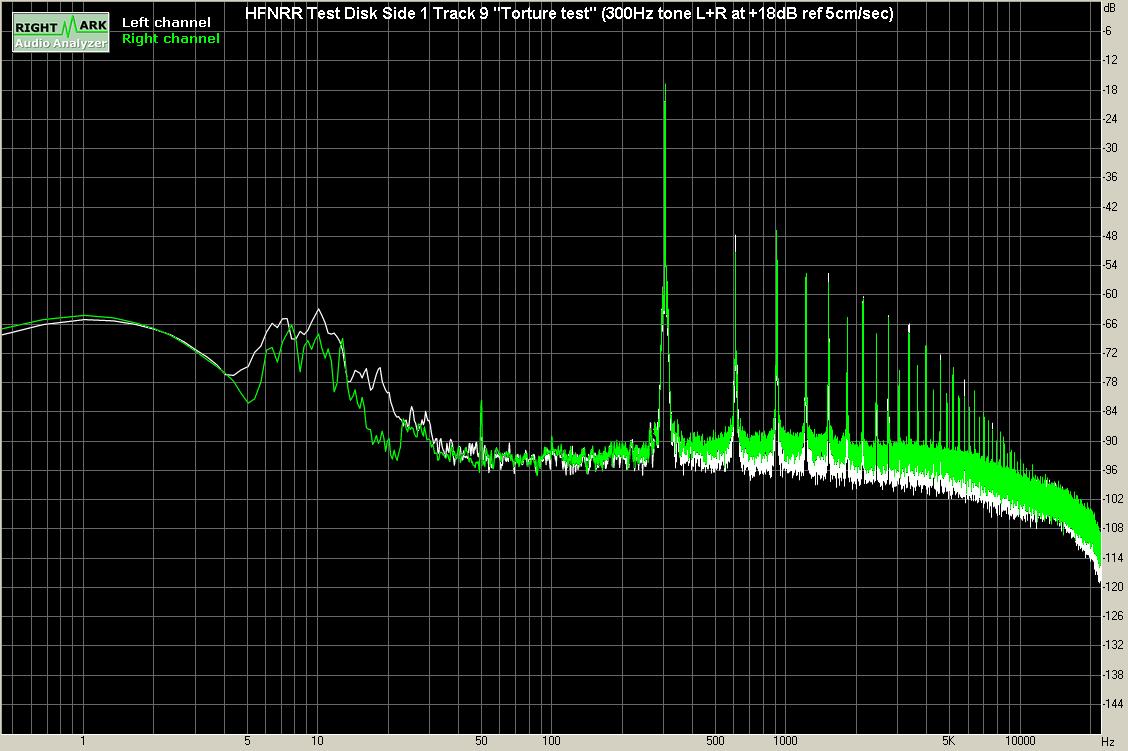Select the "Right channel" legend label
This screenshot has height=751, width=1128.
tap(171, 39)
